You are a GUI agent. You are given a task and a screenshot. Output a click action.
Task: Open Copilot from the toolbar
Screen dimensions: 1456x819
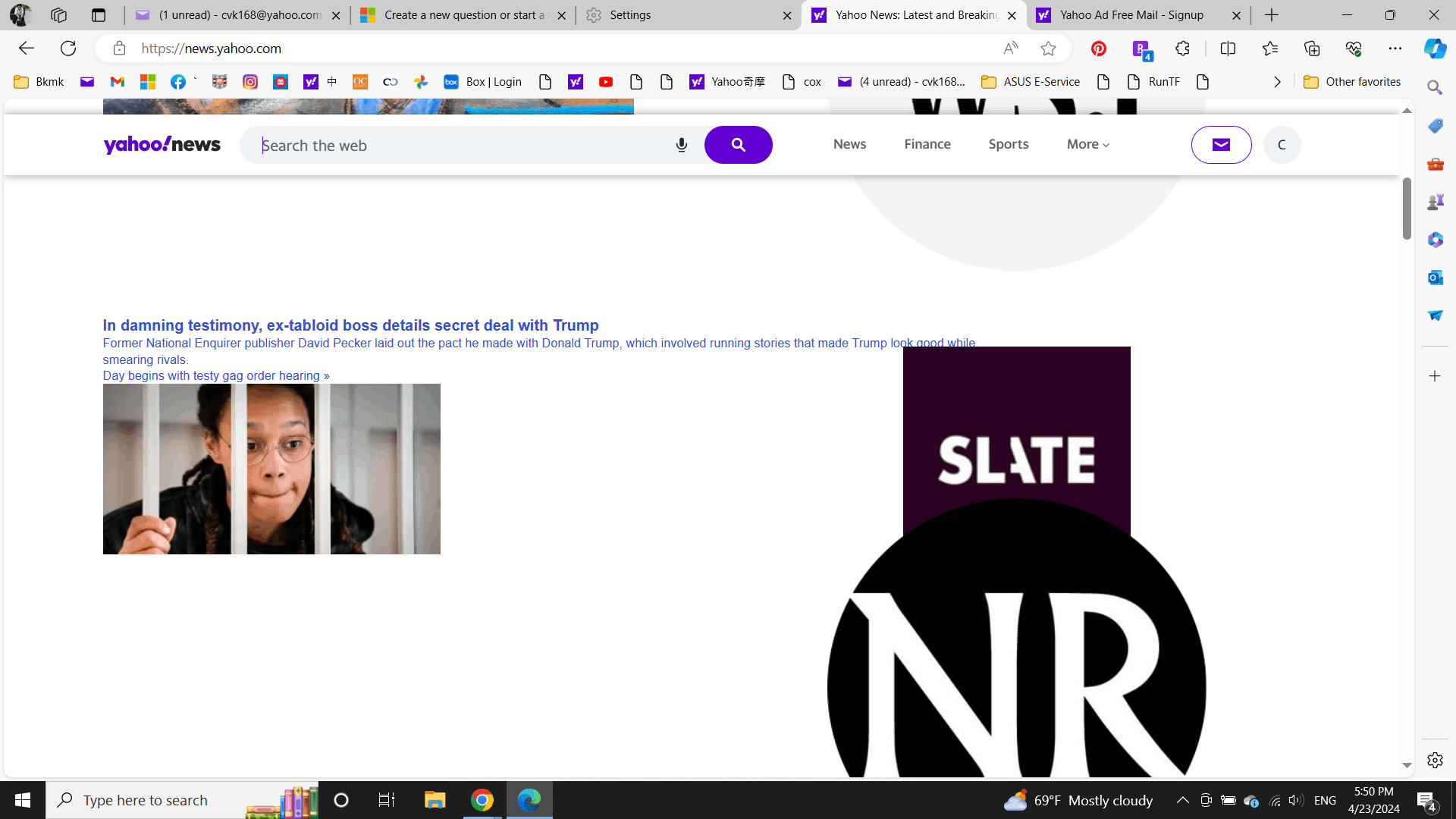[x=1434, y=49]
